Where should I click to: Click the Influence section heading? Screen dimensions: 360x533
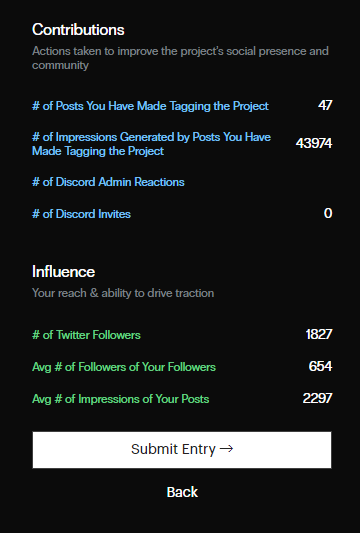(64, 272)
